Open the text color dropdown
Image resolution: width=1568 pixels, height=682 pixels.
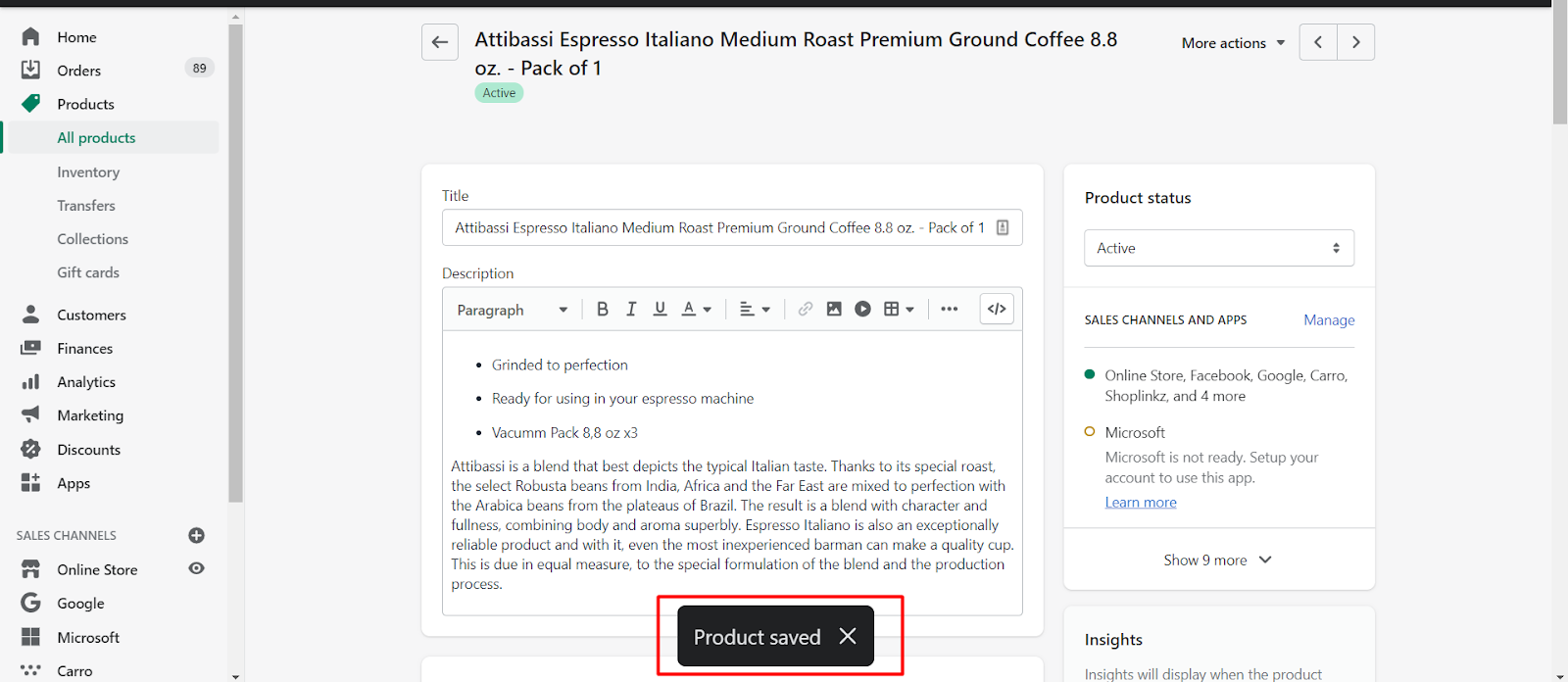(x=696, y=309)
